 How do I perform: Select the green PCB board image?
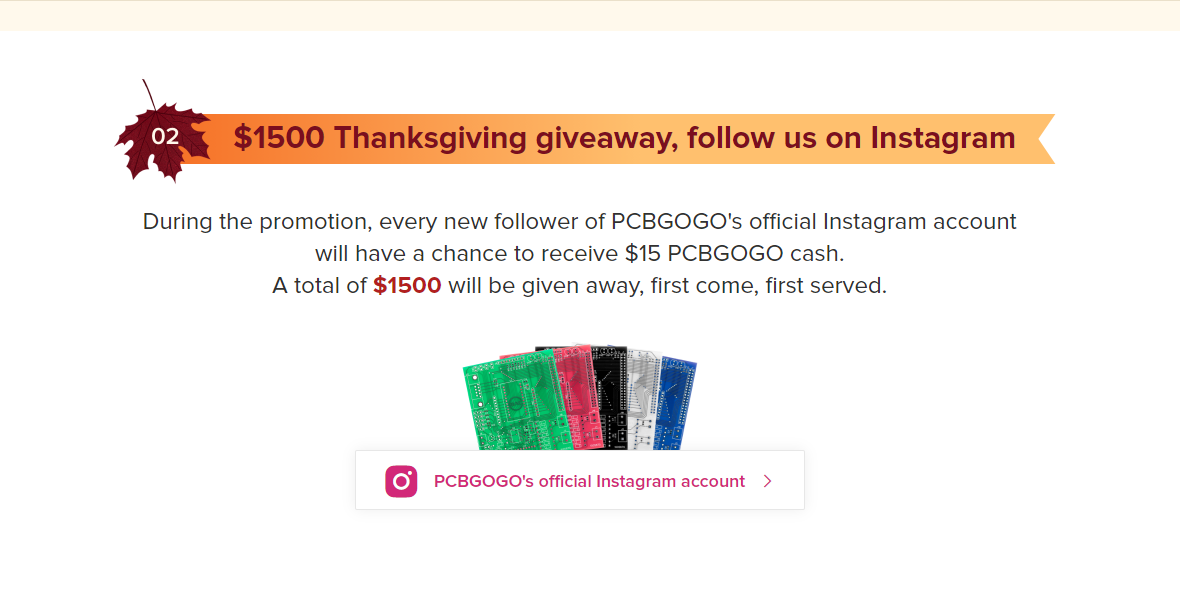(x=510, y=403)
